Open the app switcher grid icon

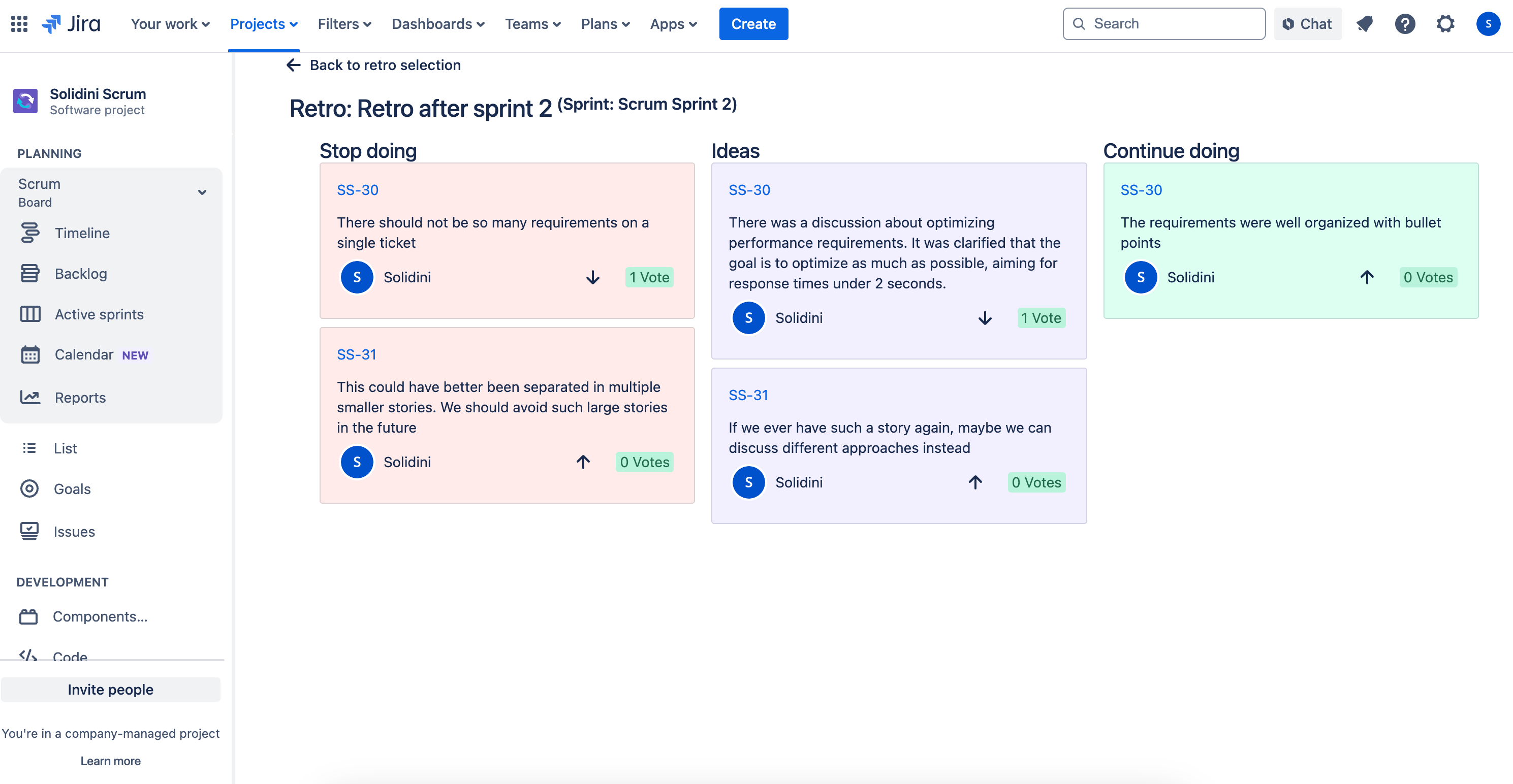pos(19,24)
